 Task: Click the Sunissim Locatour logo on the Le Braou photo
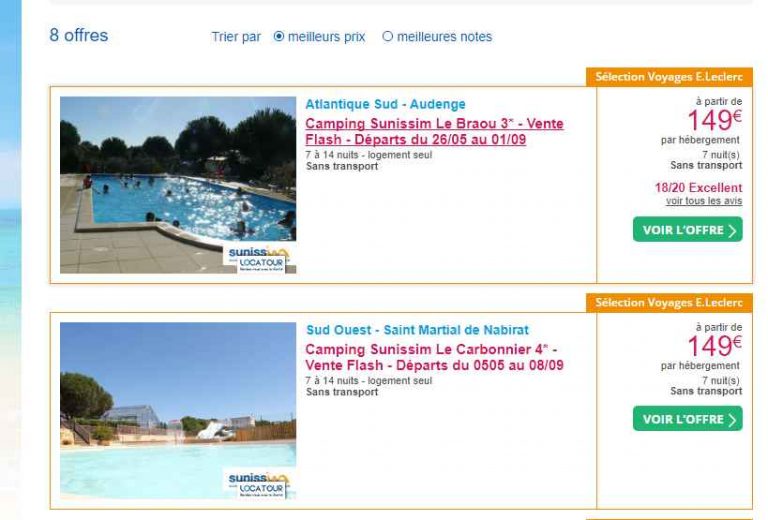(259, 259)
